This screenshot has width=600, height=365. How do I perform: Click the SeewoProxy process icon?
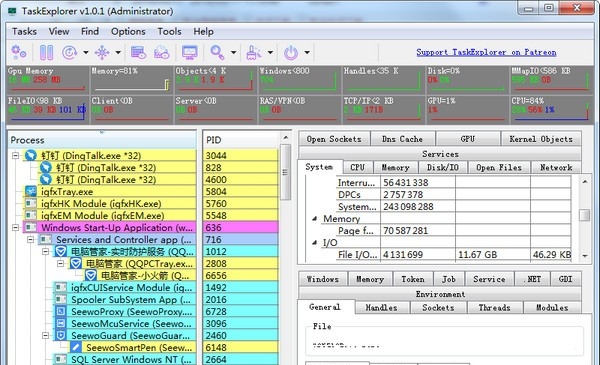click(x=61, y=311)
